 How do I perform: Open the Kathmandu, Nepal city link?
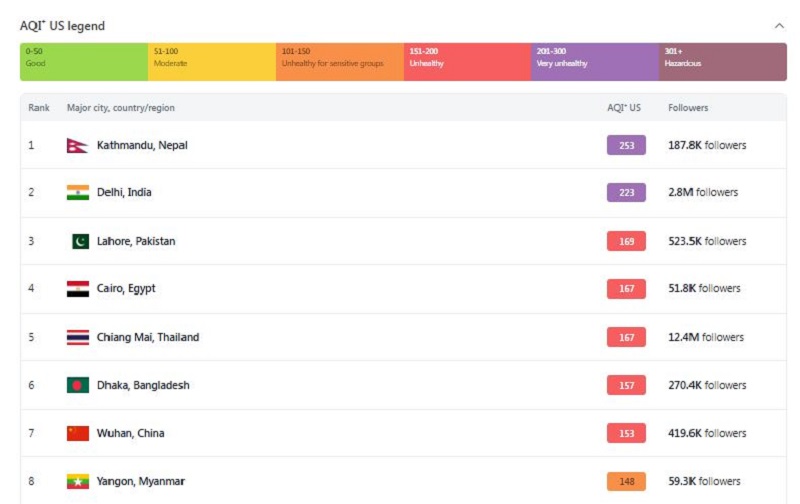tap(142, 145)
